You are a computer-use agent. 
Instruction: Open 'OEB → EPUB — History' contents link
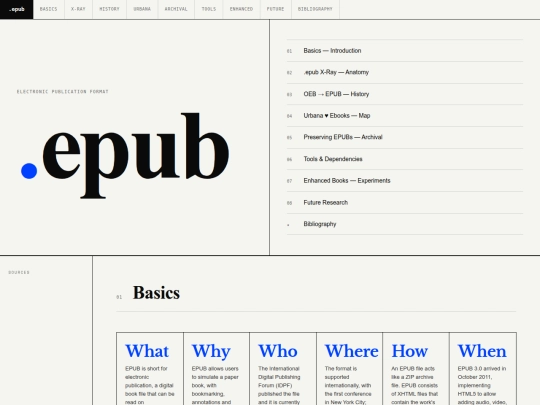[x=405, y=94]
